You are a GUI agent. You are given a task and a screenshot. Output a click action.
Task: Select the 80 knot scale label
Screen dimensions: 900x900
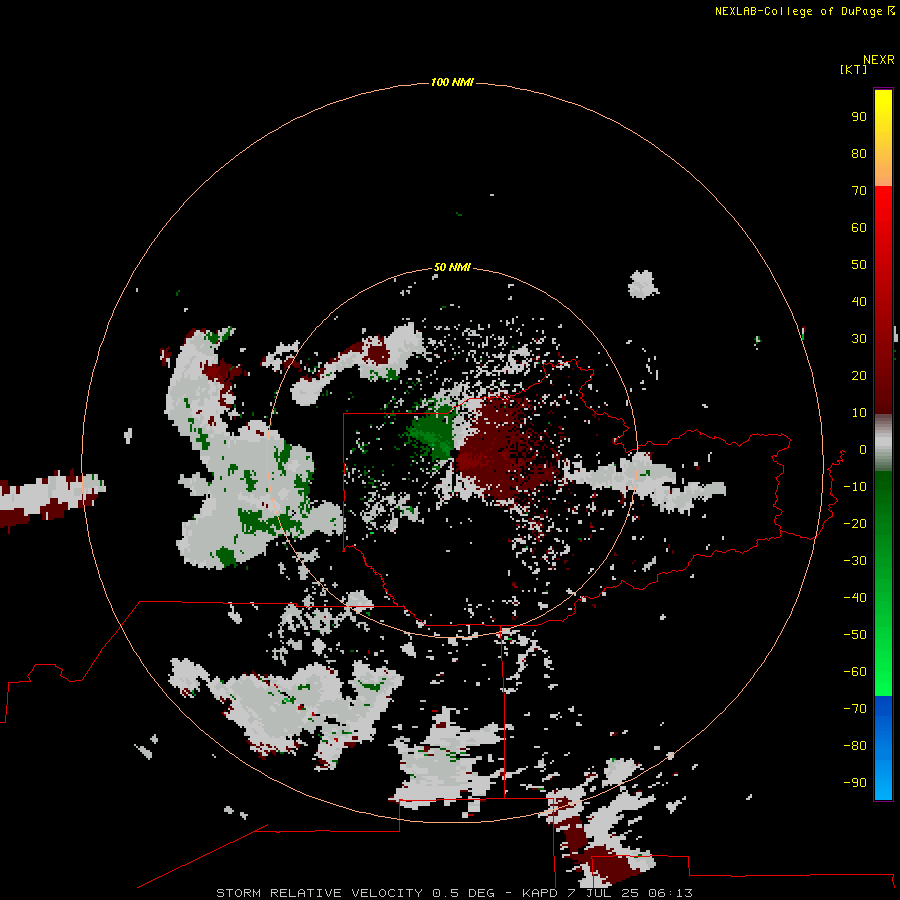tap(859, 154)
